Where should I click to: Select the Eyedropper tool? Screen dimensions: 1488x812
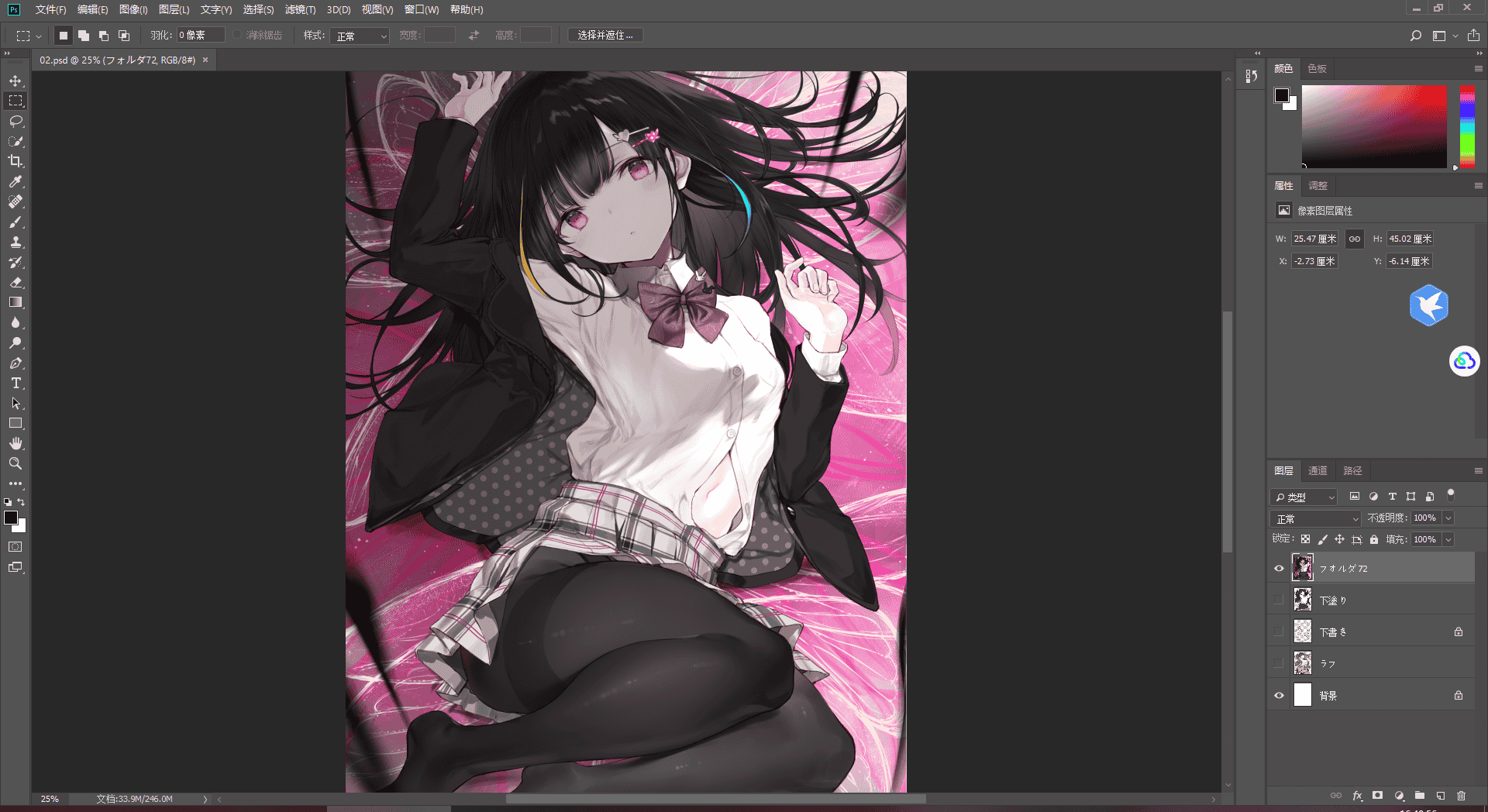(x=15, y=181)
